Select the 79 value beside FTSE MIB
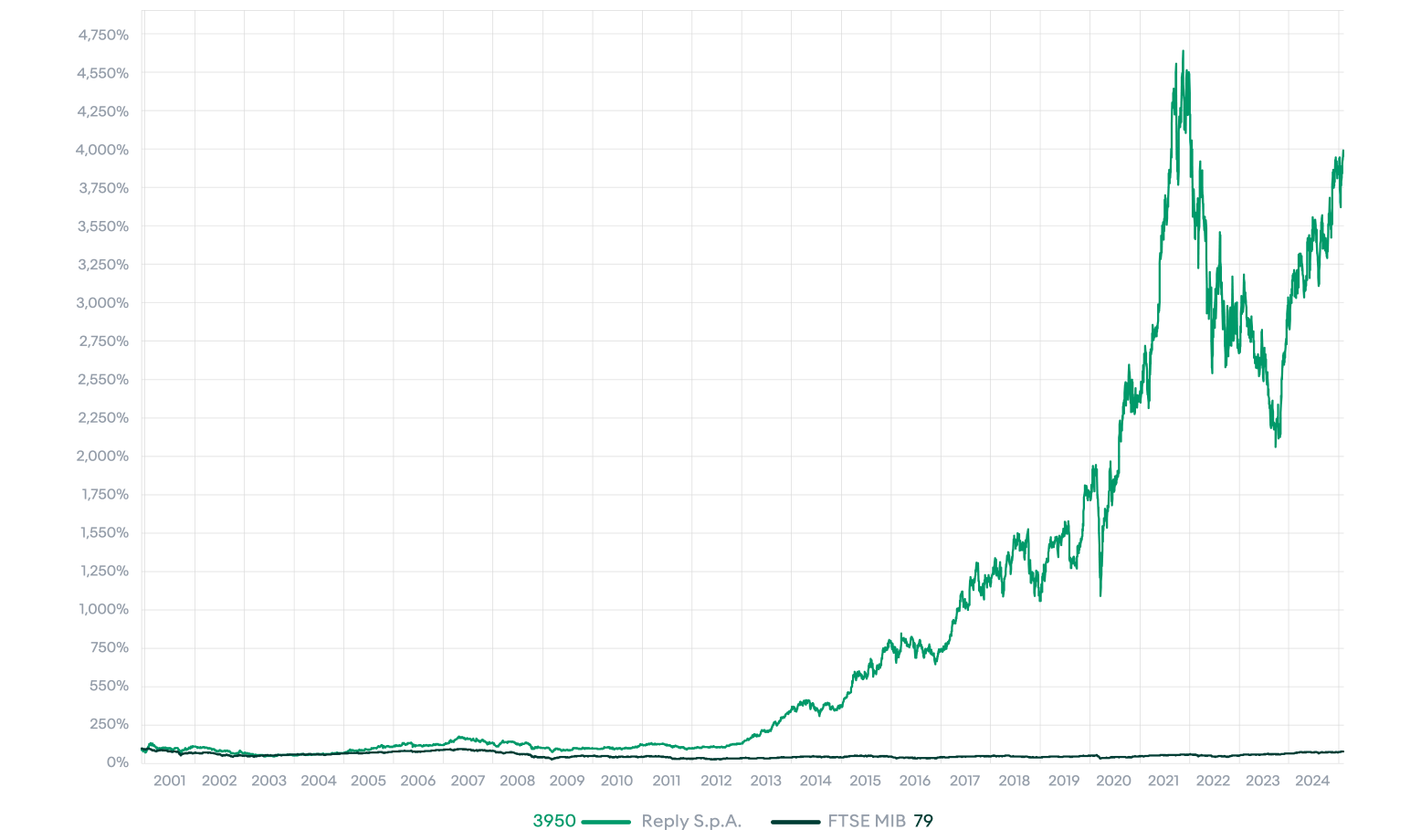 (923, 821)
